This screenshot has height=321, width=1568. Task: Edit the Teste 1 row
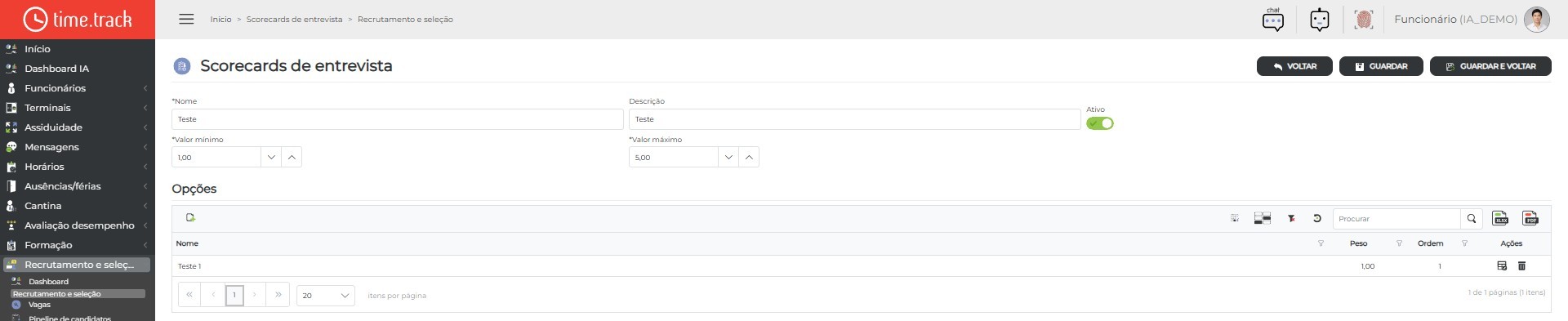click(1502, 265)
